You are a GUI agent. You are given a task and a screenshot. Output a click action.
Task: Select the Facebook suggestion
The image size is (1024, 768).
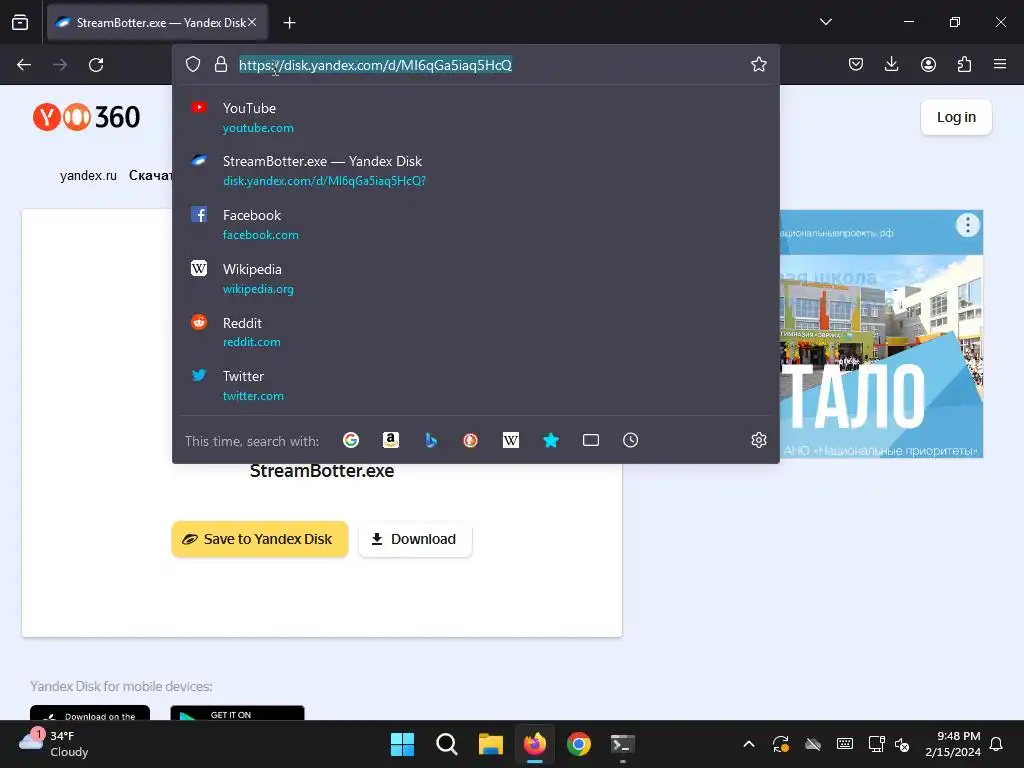[x=475, y=225]
